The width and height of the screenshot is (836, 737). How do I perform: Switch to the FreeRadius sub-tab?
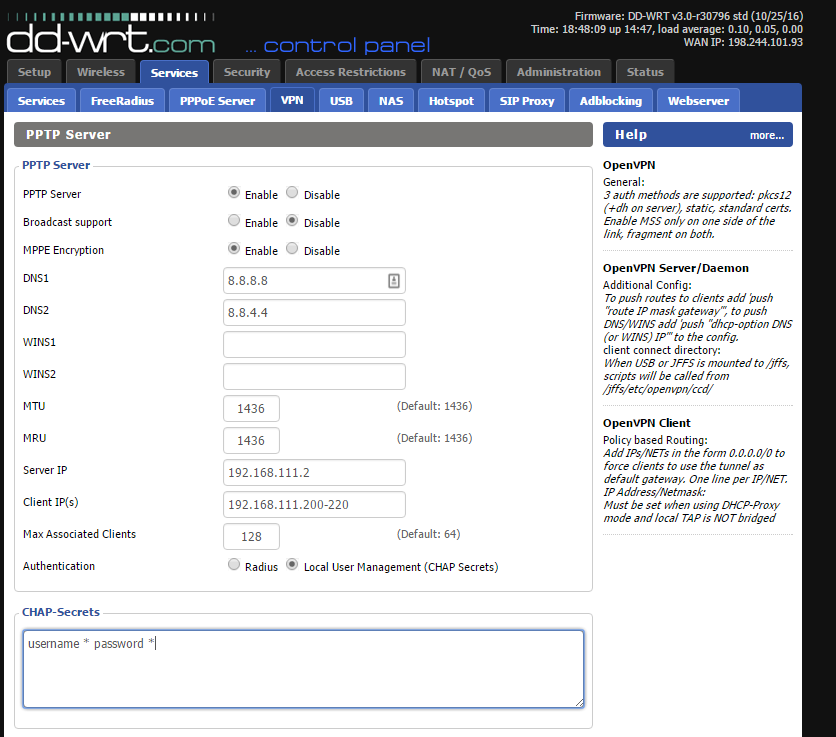pyautogui.click(x=120, y=101)
